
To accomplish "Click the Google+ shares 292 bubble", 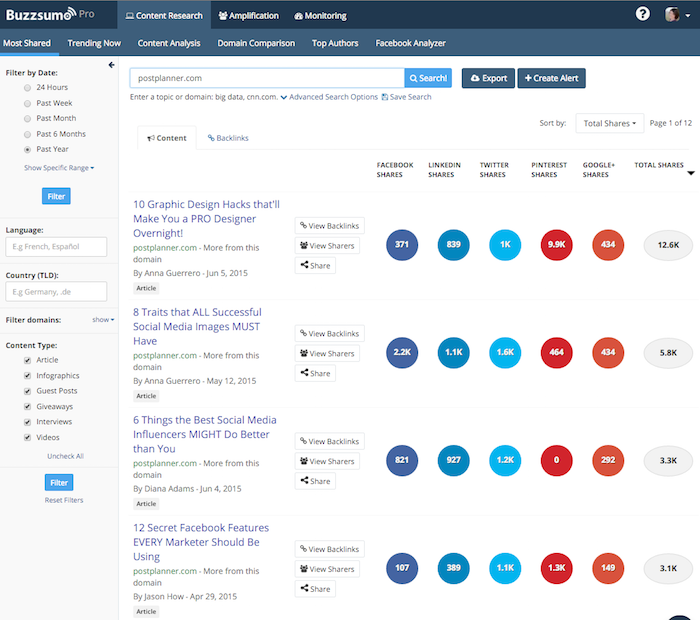I will 608,460.
